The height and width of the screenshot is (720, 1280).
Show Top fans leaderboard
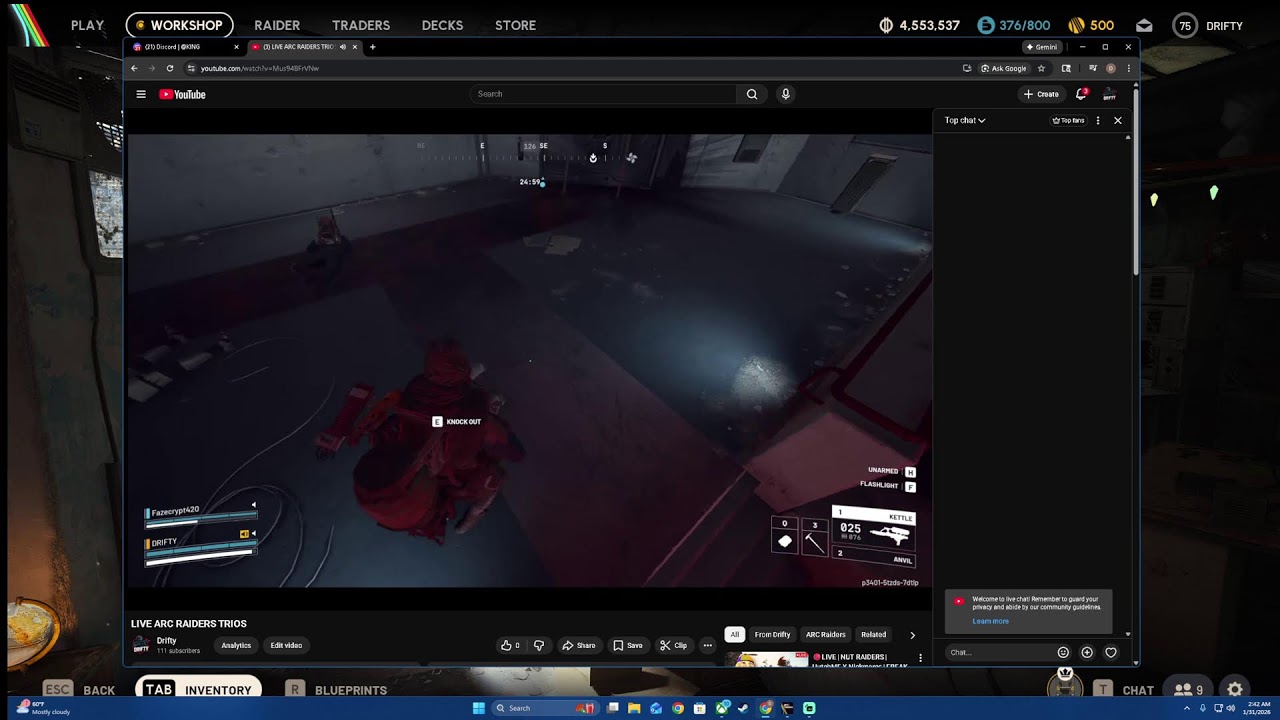(1068, 120)
